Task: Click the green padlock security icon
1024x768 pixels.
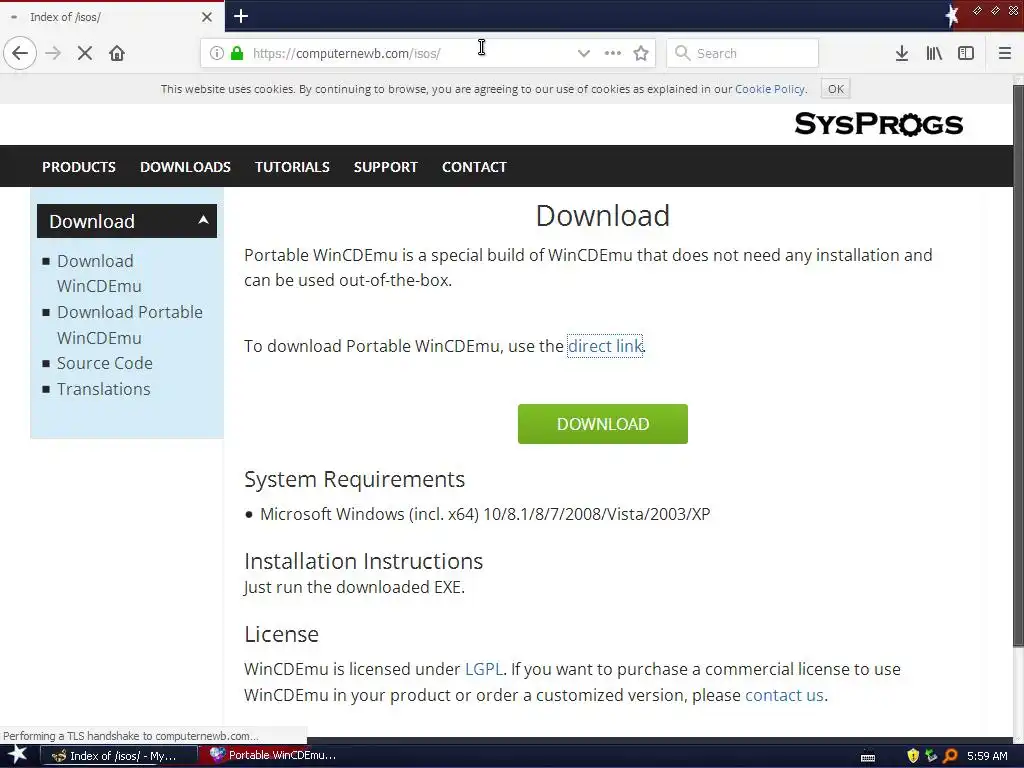Action: pos(237,53)
